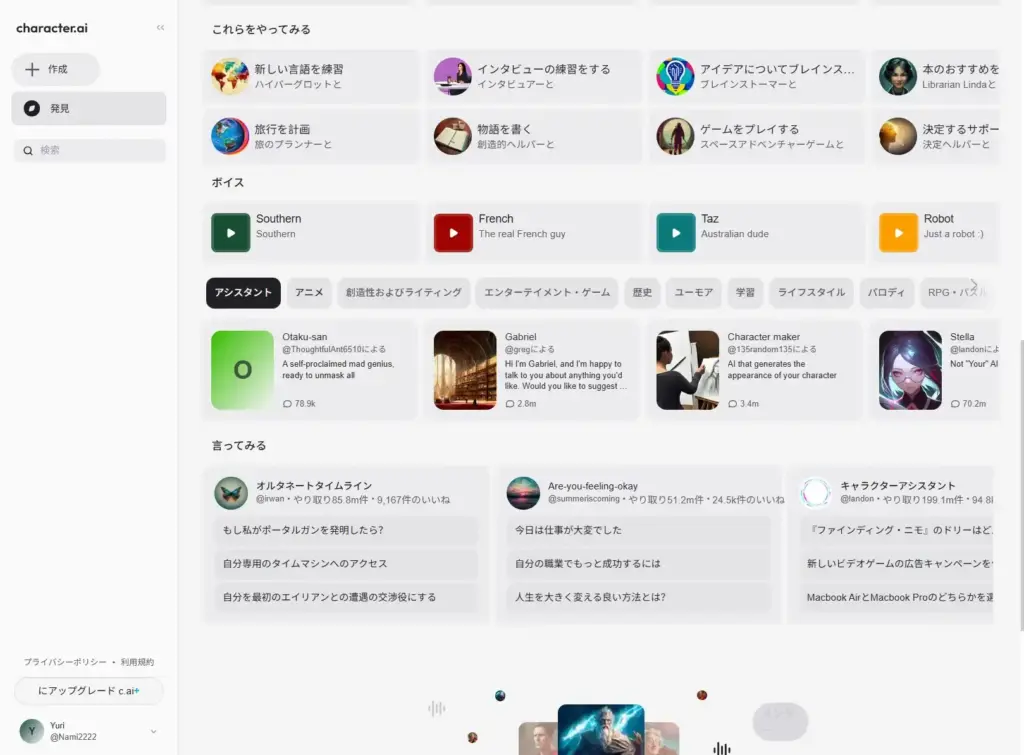Click the character.ai logo
This screenshot has width=1024, height=755.
(x=52, y=28)
